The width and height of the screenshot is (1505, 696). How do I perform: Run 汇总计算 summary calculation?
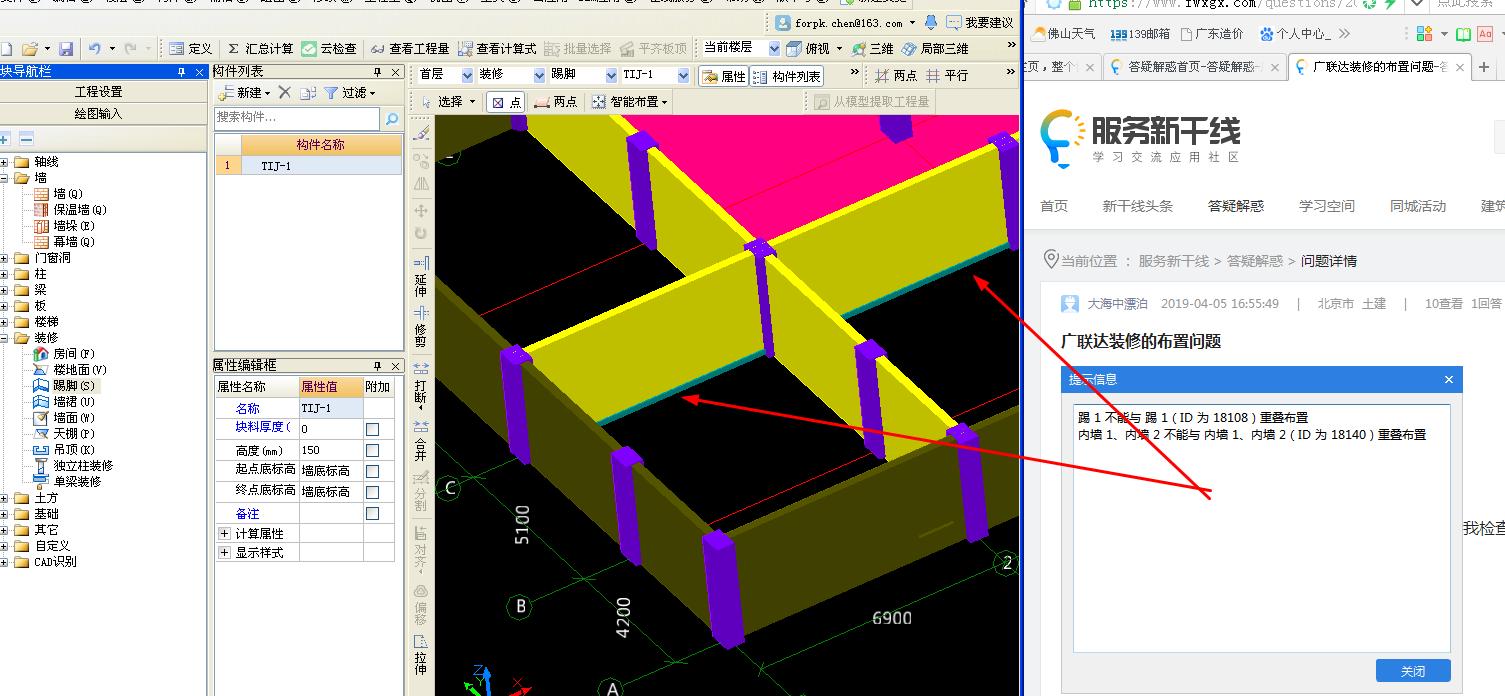(259, 48)
